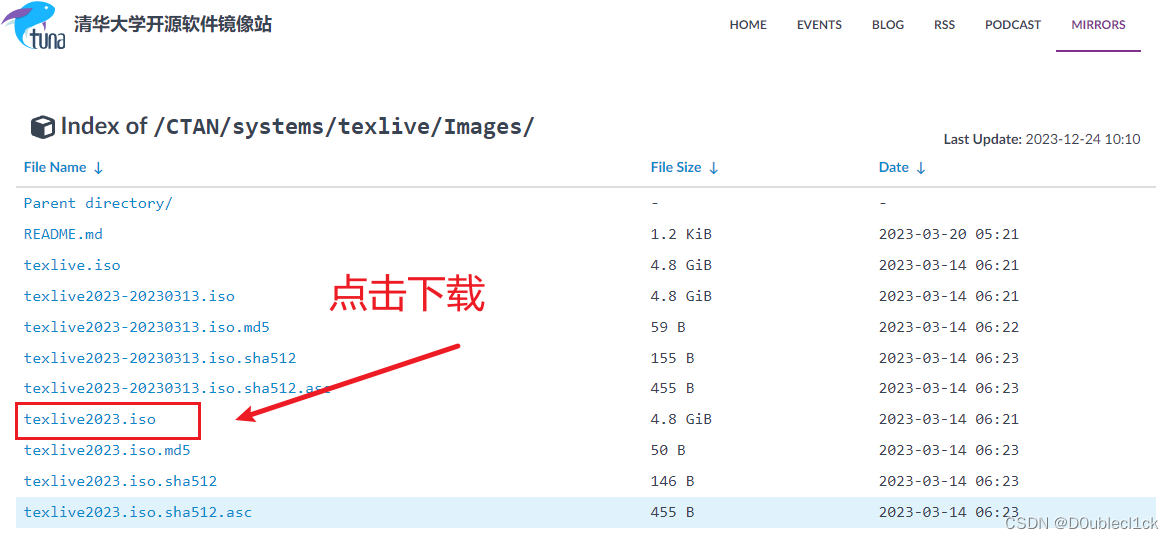Image resolution: width=1174 pixels, height=539 pixels.
Task: Open texlive2023-20230313.iso.md5 link
Action: (x=147, y=327)
